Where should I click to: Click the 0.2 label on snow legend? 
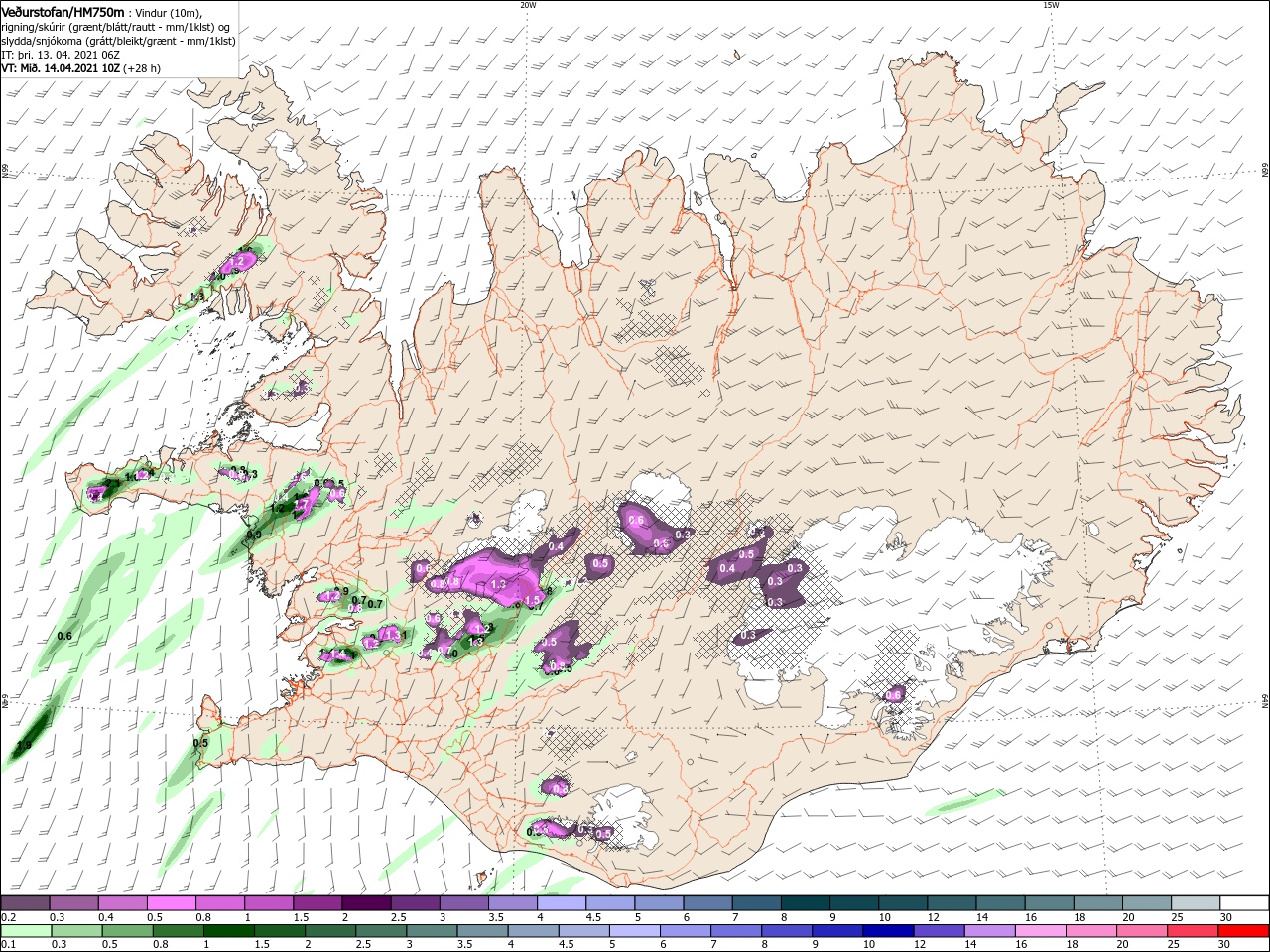7,917
